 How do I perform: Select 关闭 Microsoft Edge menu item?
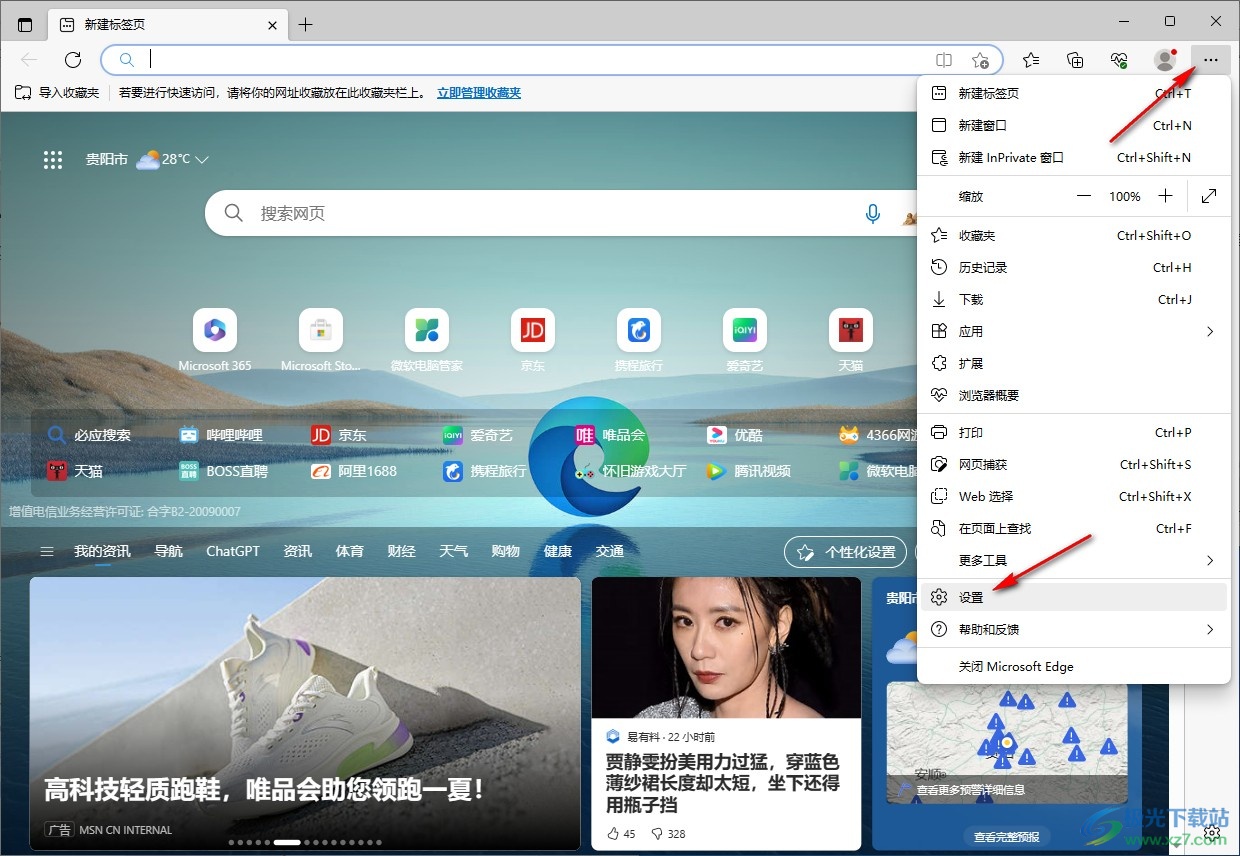click(1074, 666)
